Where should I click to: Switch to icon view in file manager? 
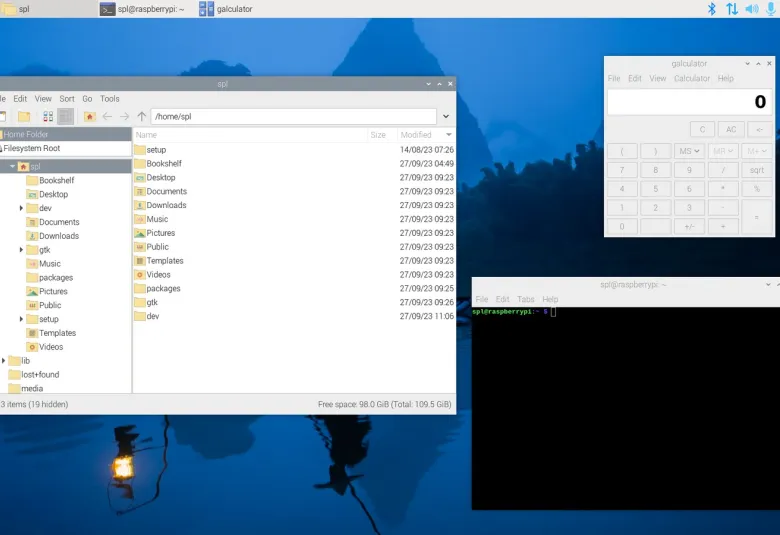click(48, 116)
